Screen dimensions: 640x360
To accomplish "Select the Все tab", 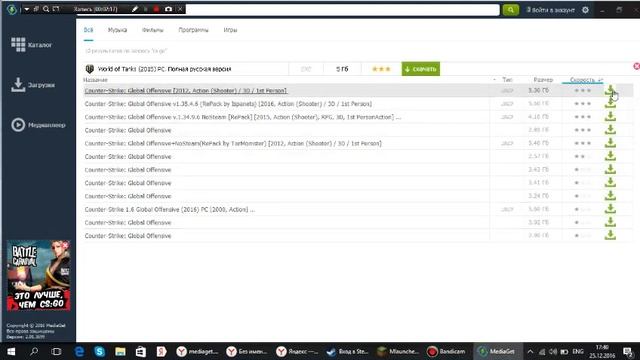I will point(89,30).
